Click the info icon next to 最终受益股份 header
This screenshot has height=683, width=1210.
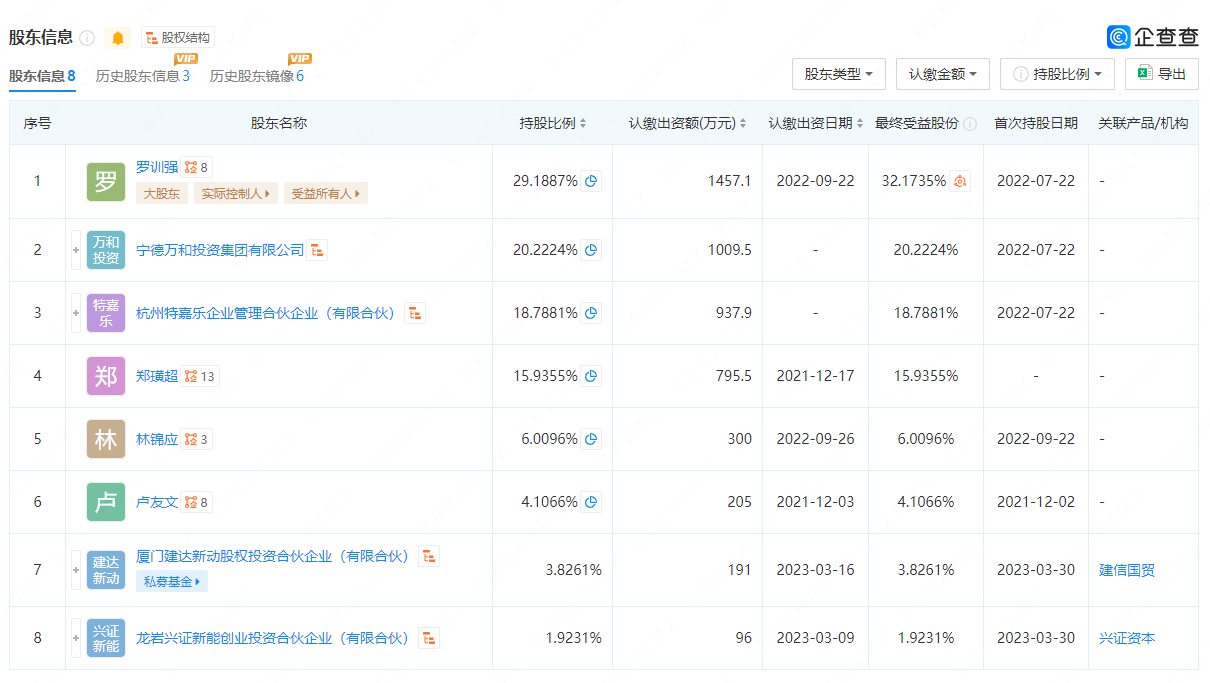(968, 124)
